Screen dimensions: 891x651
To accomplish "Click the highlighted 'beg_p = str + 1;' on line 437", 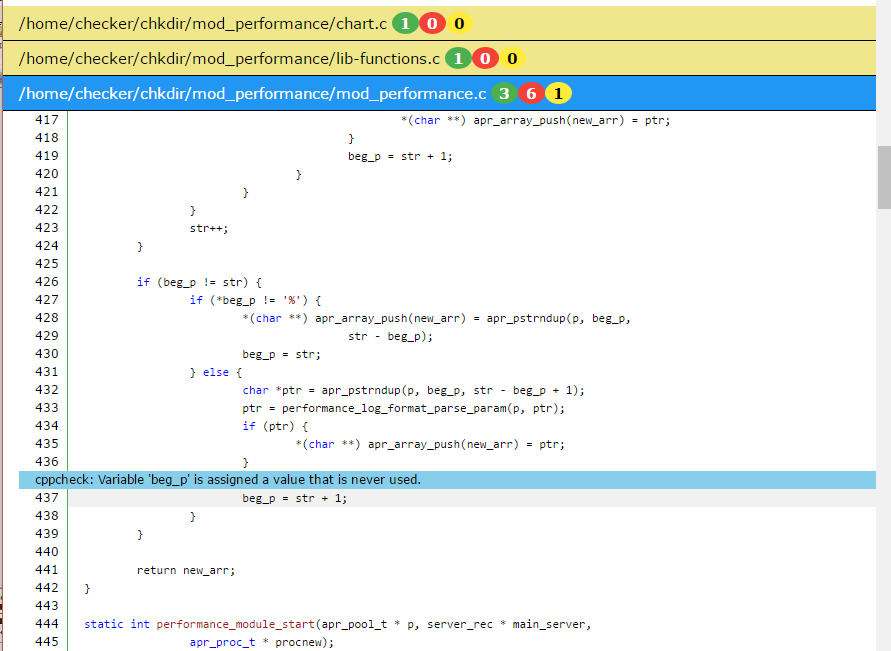I will (294, 498).
